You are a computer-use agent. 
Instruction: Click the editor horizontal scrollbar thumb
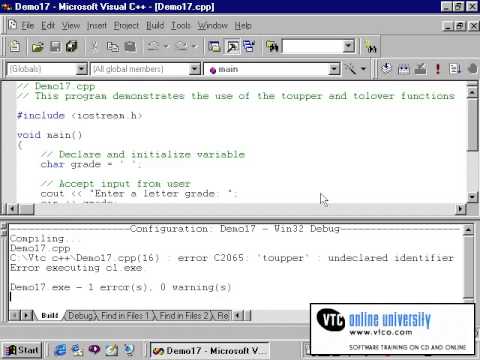[x=27, y=209]
